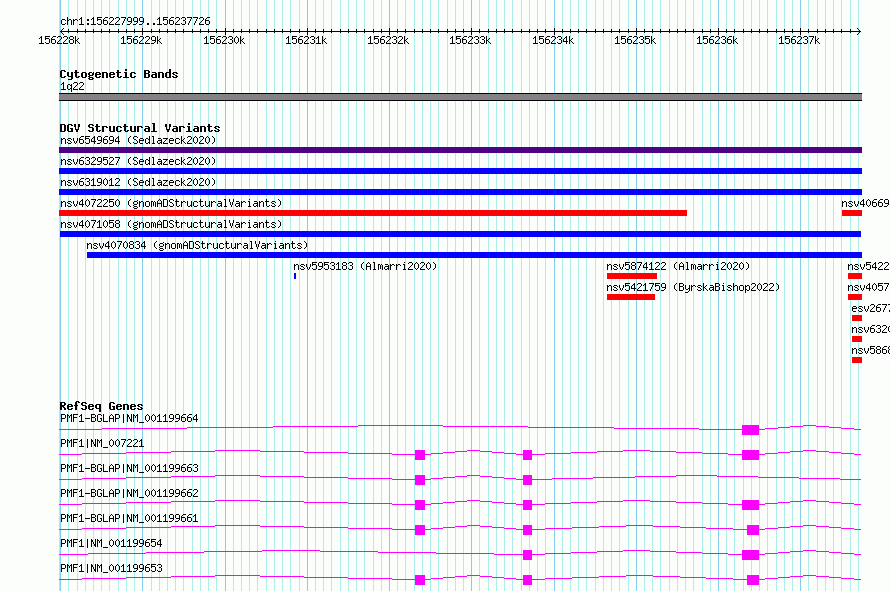The height and width of the screenshot is (591, 890).
Task: Click the PMF1-BGLAP|NM_001199664 transcript label
Action: [129, 418]
